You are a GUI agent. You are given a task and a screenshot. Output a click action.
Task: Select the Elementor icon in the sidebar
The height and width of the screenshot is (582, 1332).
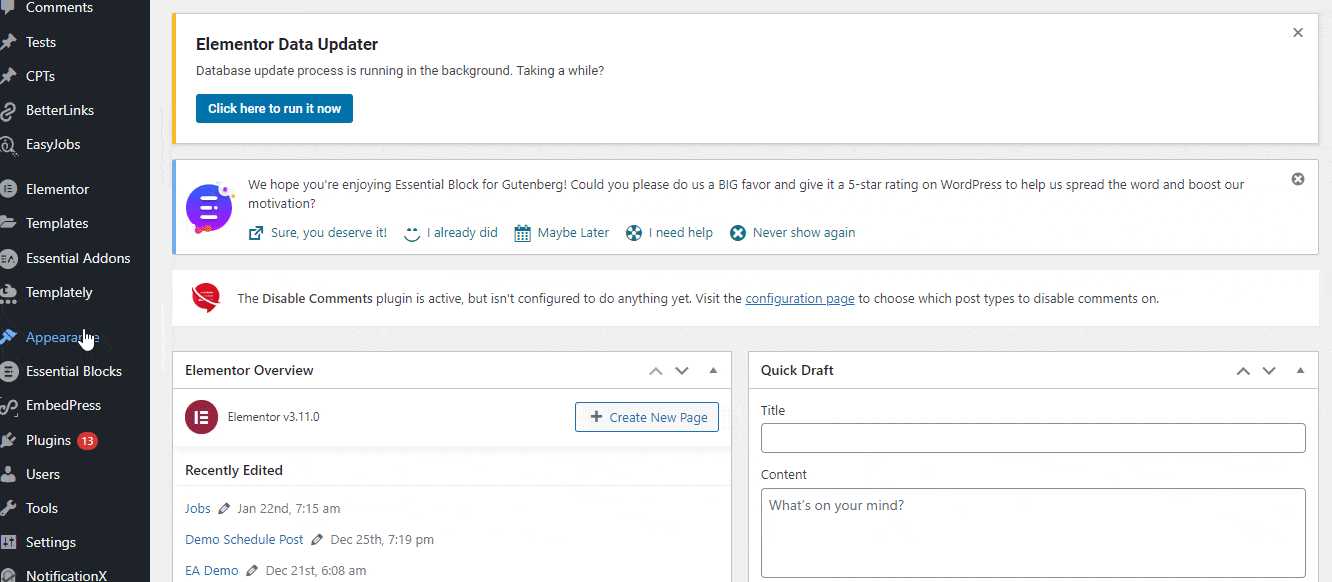[9, 189]
